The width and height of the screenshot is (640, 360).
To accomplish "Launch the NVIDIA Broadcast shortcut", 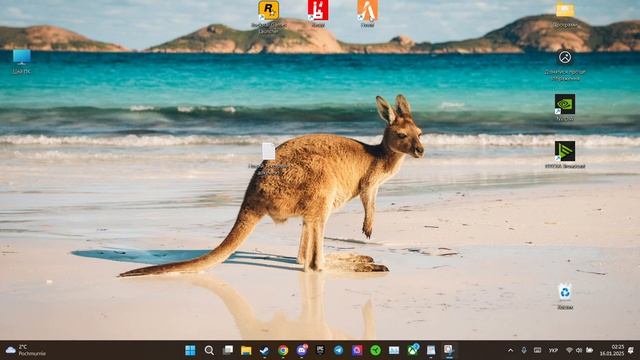I will pos(565,155).
